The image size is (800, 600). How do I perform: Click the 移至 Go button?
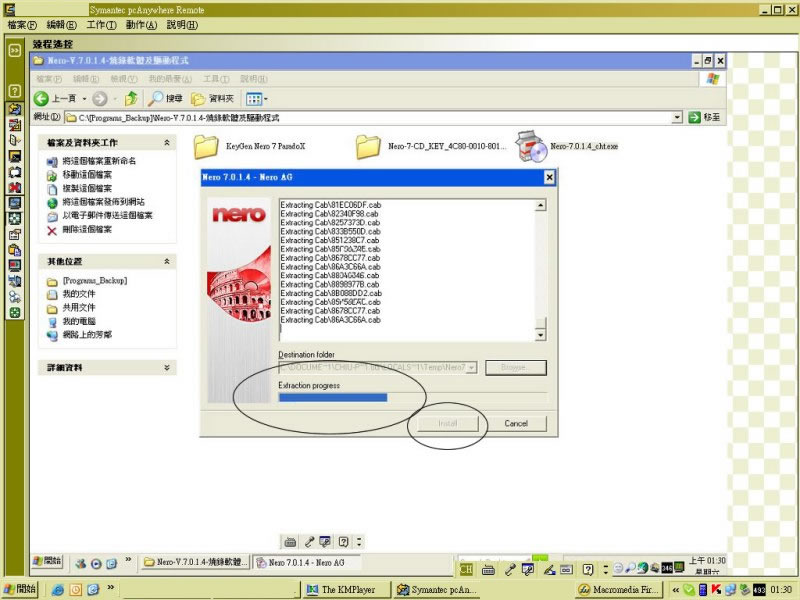pos(705,117)
